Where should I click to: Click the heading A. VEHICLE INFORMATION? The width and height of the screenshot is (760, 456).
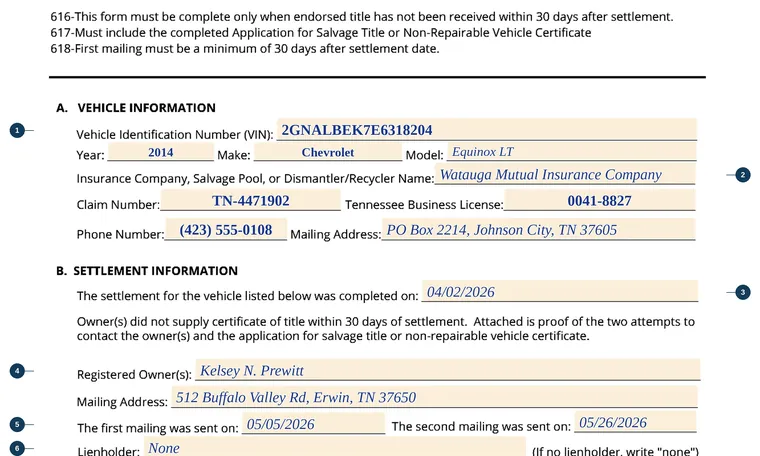[136, 108]
